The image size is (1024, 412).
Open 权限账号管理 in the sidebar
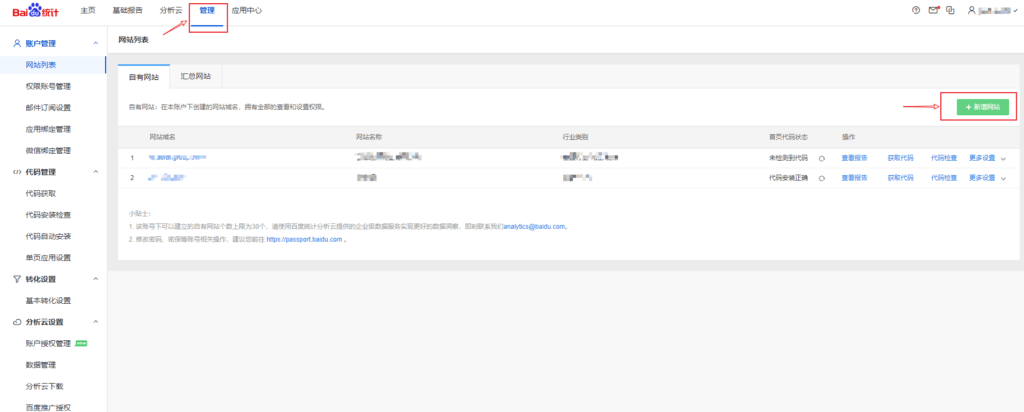[48, 86]
